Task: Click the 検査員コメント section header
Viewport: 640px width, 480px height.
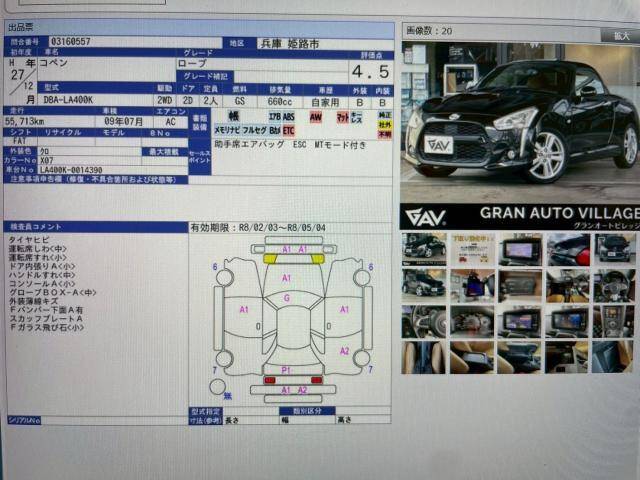Action: (x=95, y=227)
